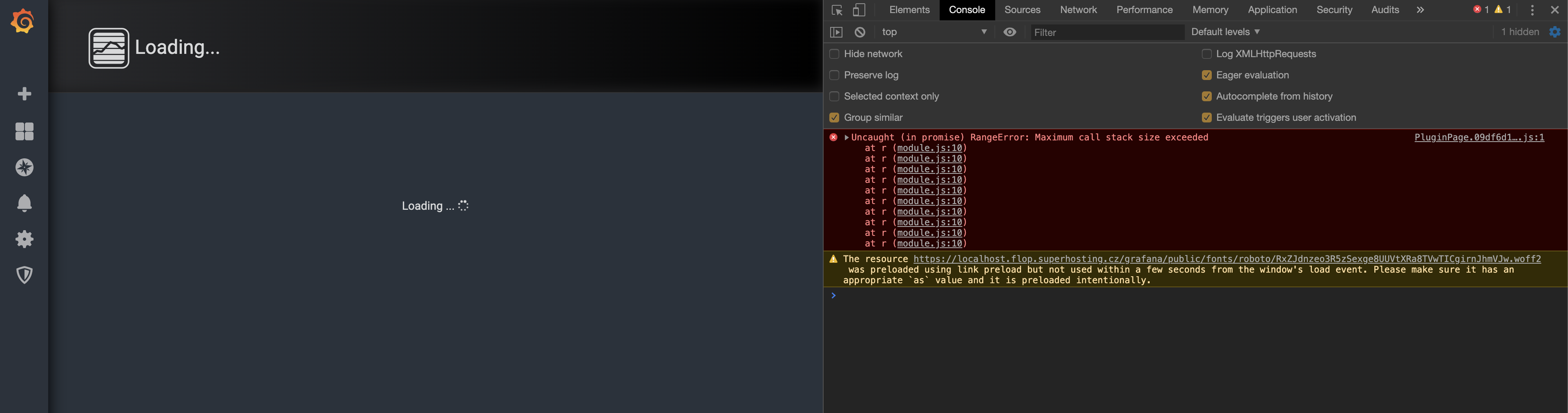Create a live expression via the eye icon
The height and width of the screenshot is (413, 1568).
coord(1010,32)
